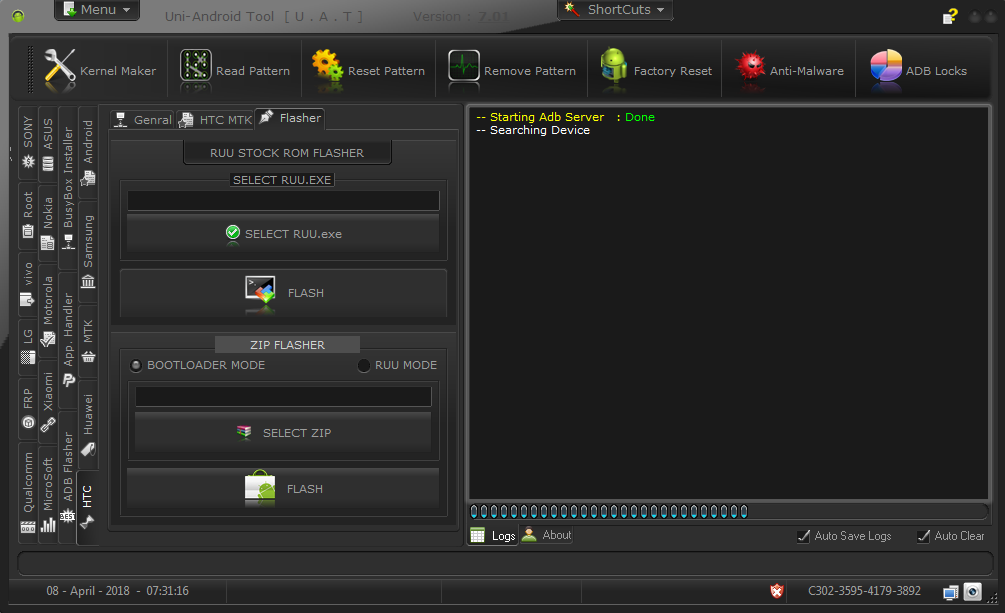Open the Android vertical side tab
The width and height of the screenshot is (1005, 613).
[88, 153]
